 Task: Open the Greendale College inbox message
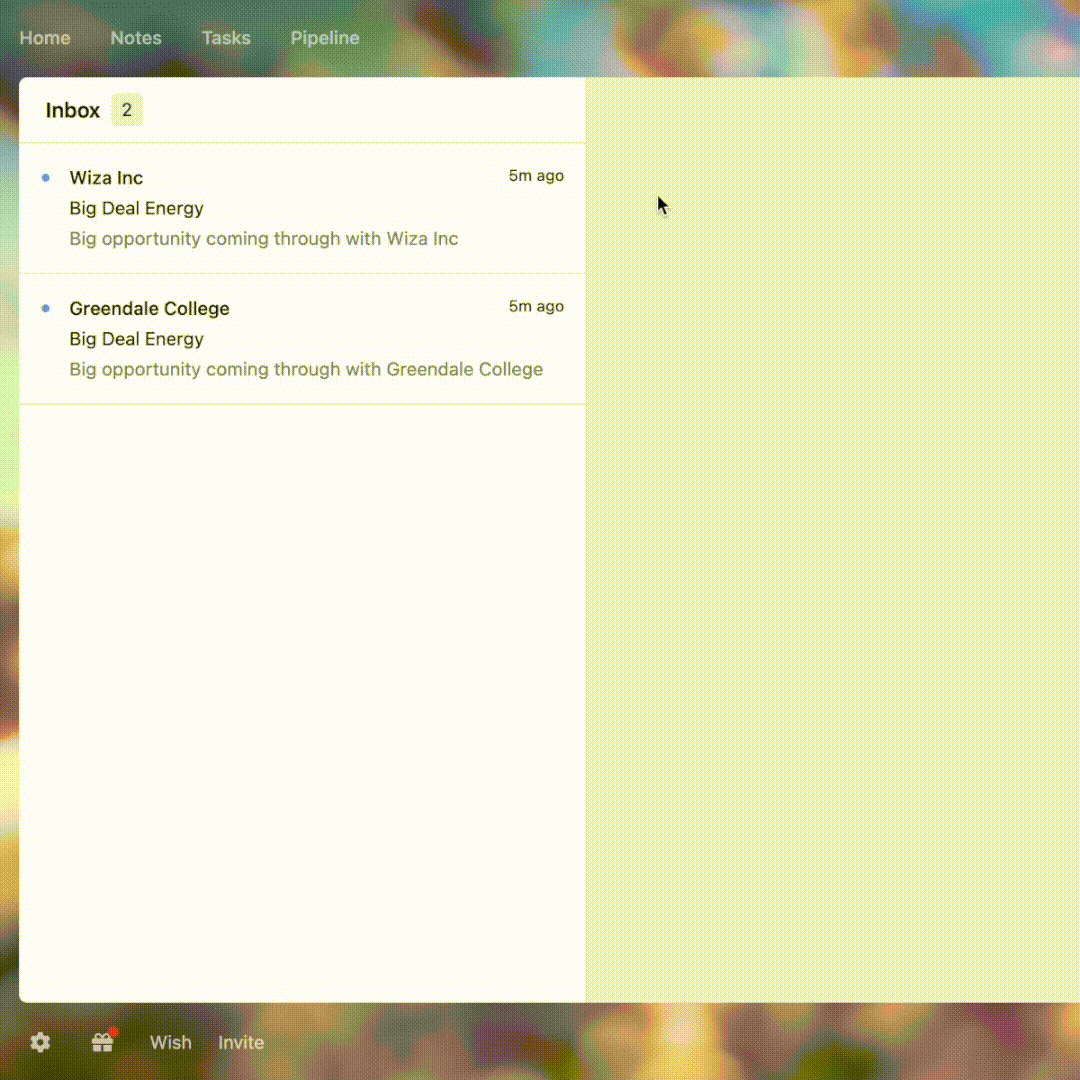302,339
